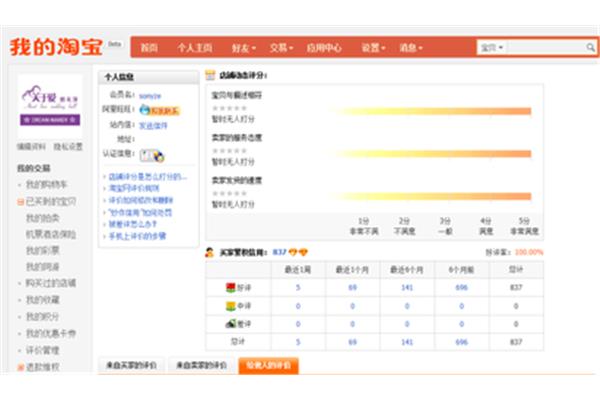The image size is (600, 400).
Task: Click 好评 count 696 for 6个月前
Action: [x=461, y=287]
